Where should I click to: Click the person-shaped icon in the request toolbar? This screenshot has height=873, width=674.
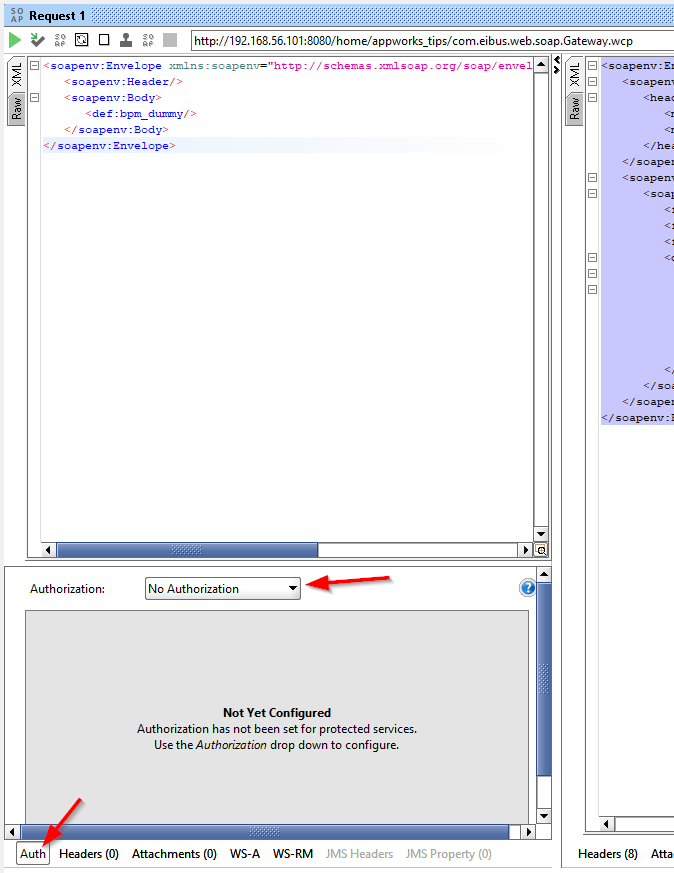[x=126, y=40]
